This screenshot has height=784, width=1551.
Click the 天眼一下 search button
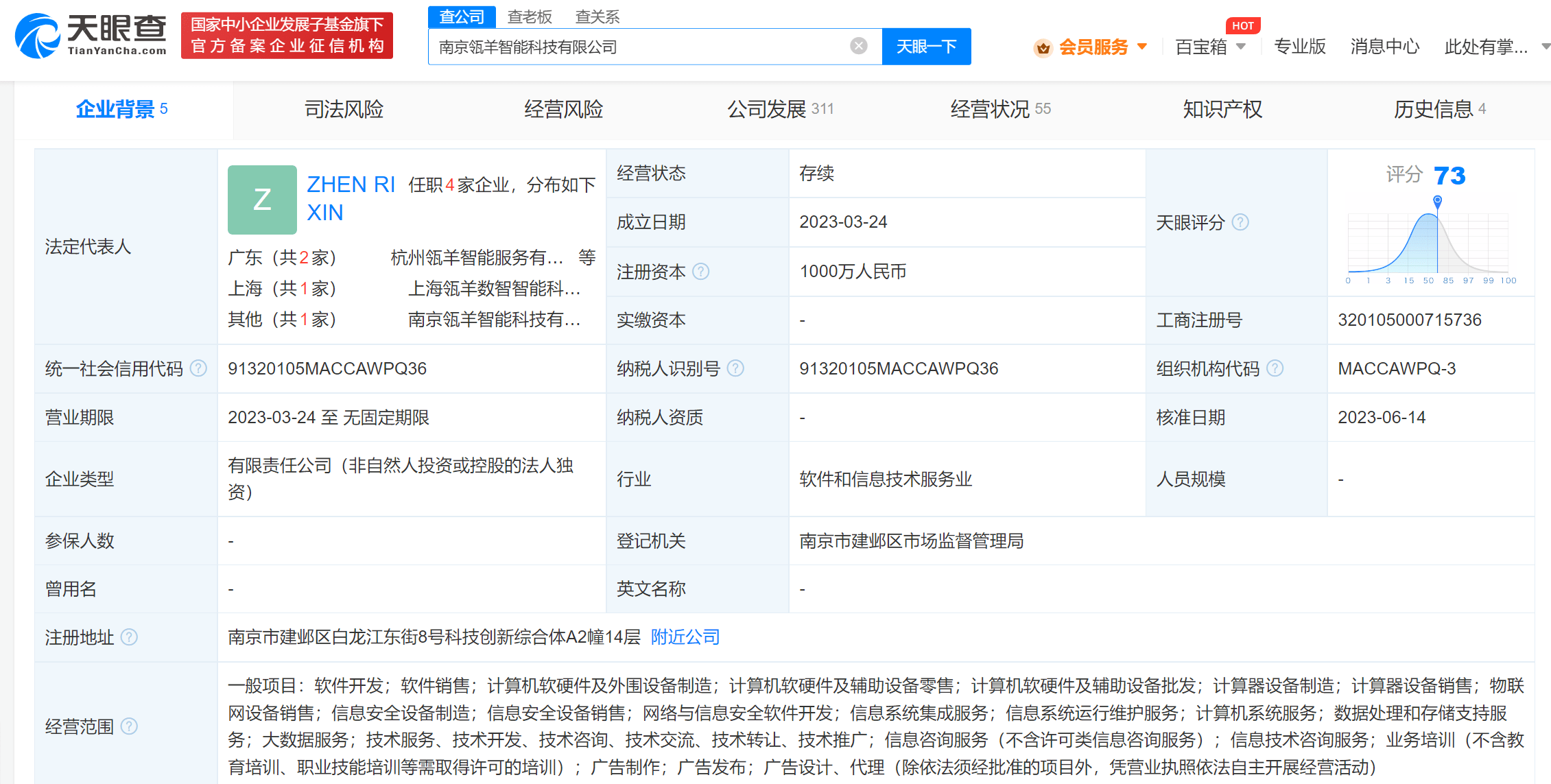(x=926, y=47)
